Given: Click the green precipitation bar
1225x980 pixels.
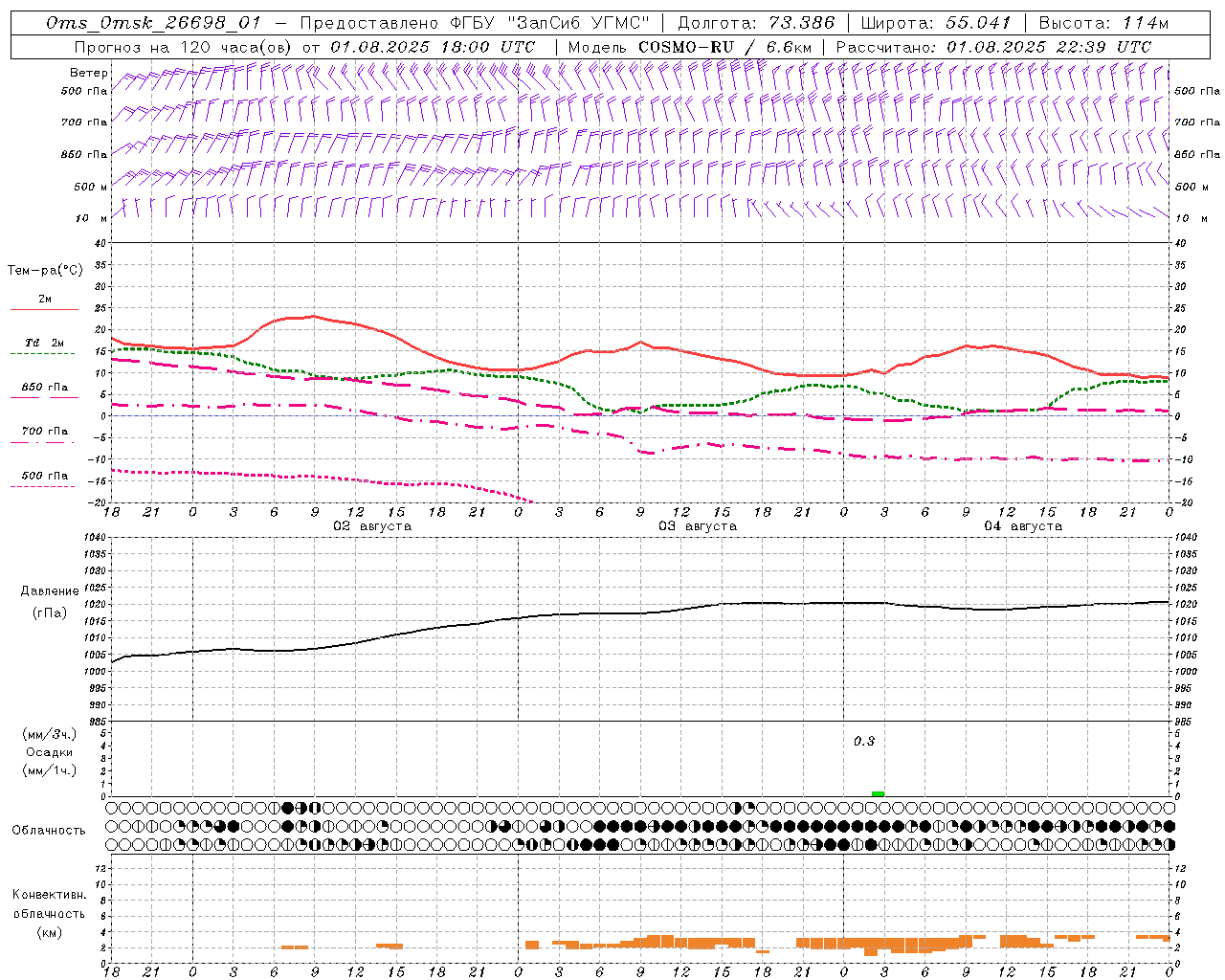Looking at the screenshot, I should pyautogui.click(x=878, y=793).
